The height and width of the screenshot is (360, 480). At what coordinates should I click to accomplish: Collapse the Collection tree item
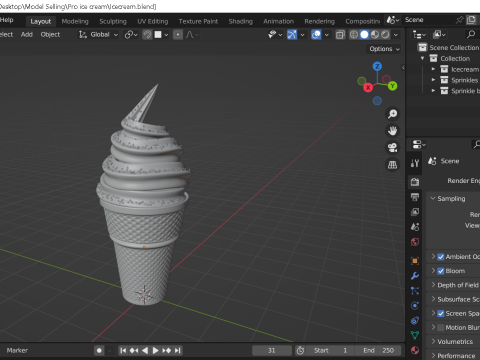tap(422, 58)
